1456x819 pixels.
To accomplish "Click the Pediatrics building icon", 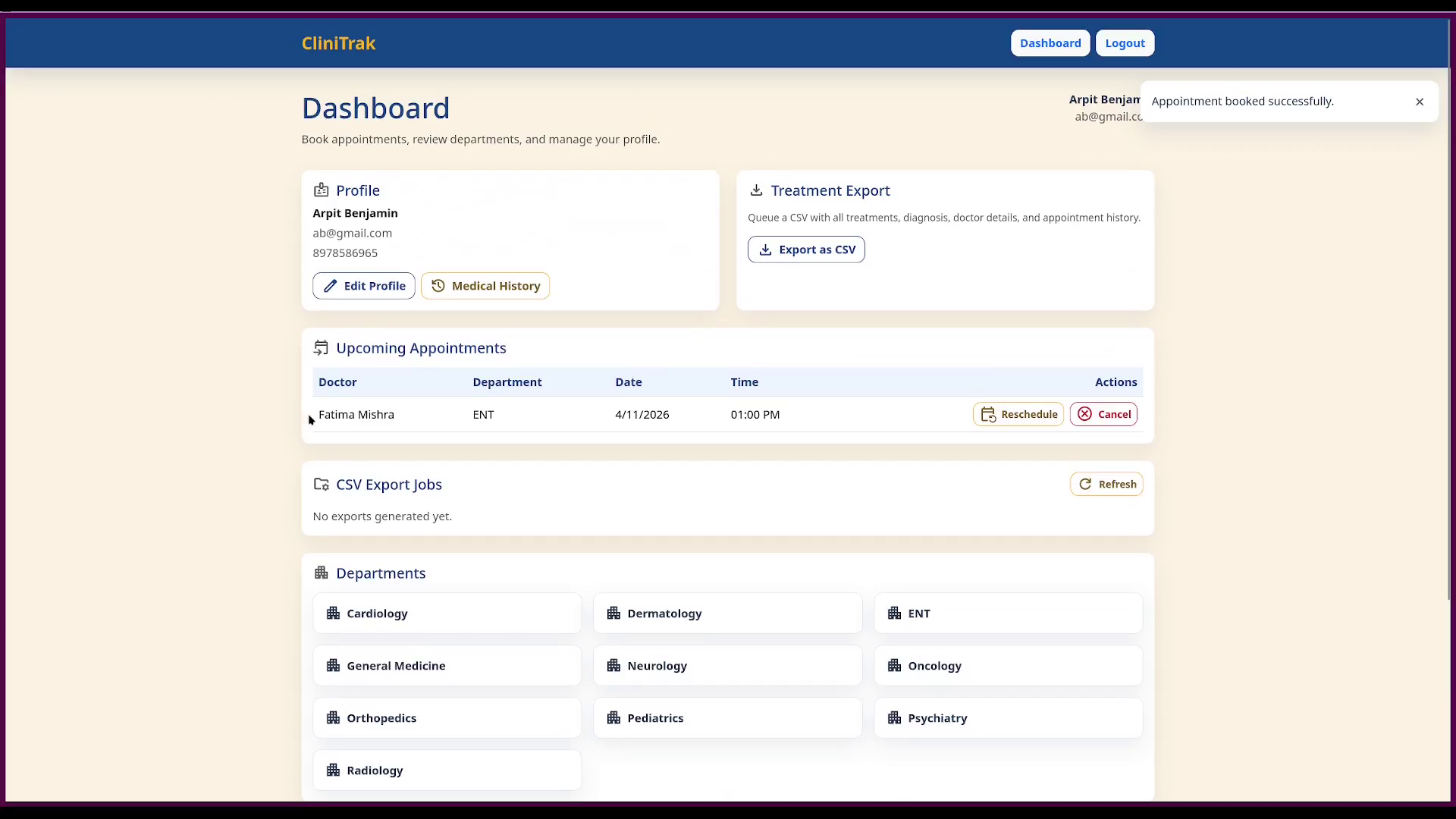I will coord(613,718).
